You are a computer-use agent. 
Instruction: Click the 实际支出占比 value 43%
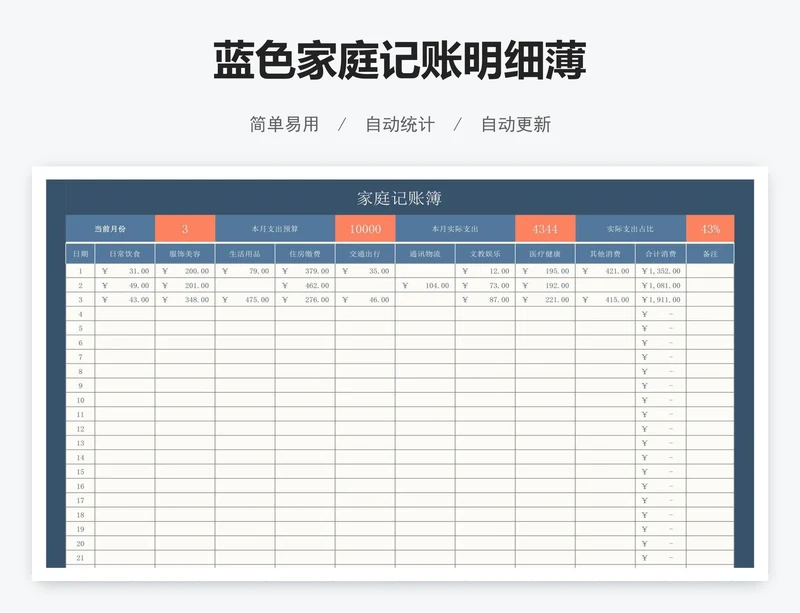(710, 229)
